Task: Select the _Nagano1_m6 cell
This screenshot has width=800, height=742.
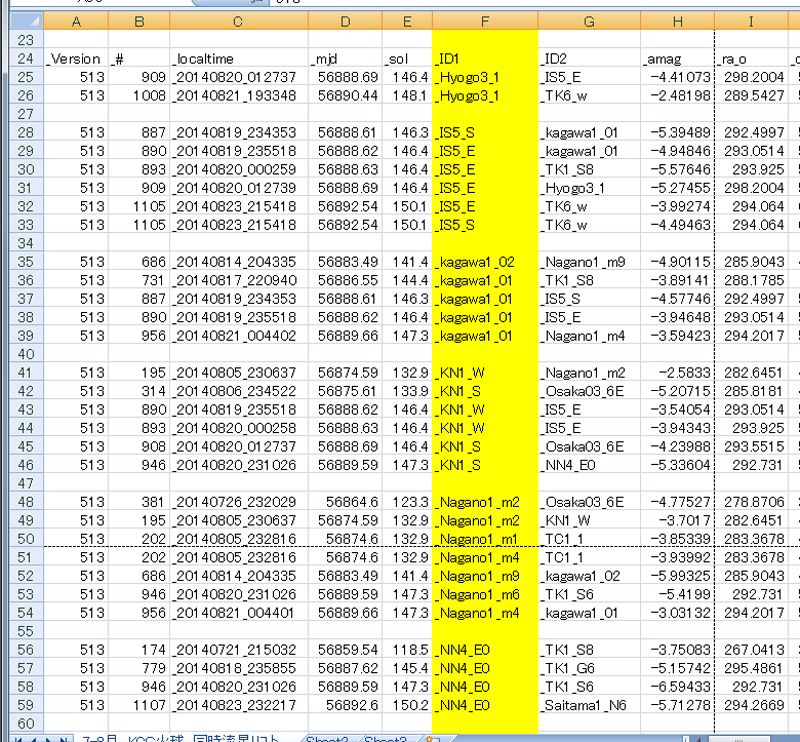Action: [485, 594]
